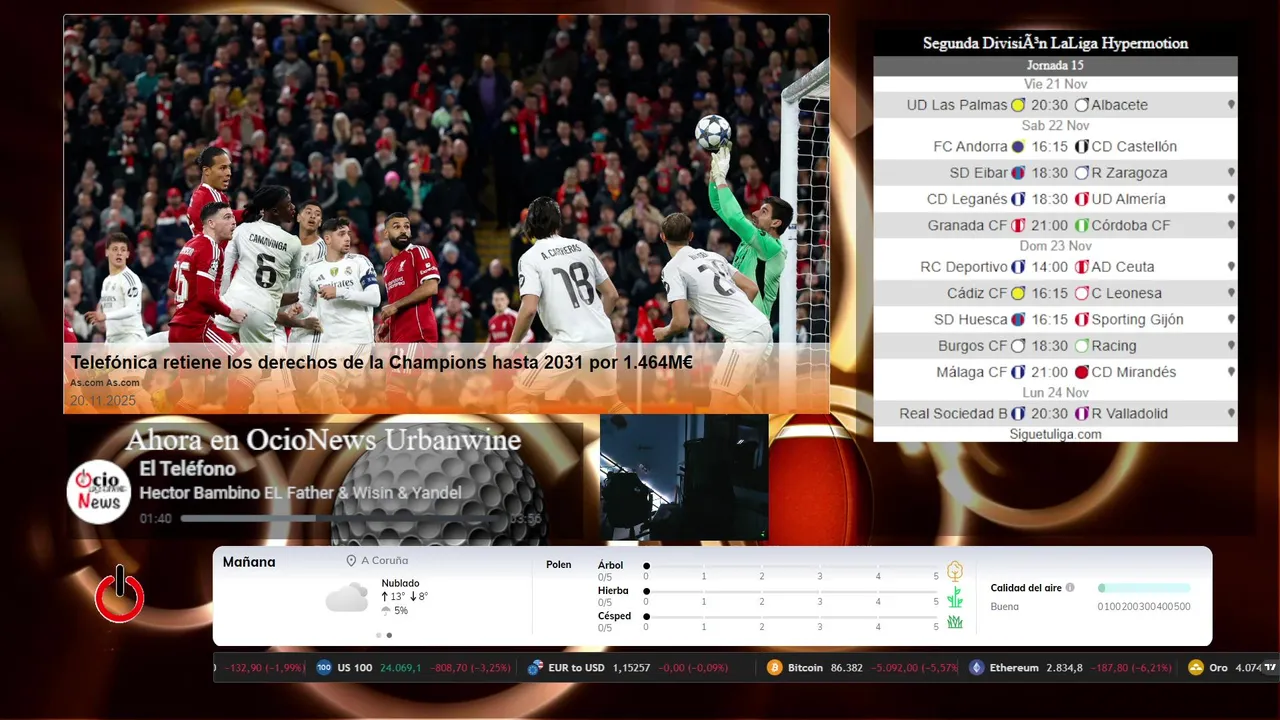This screenshot has width=1280, height=720.
Task: Click the Césped pollen level slider
Action: (x=791, y=617)
